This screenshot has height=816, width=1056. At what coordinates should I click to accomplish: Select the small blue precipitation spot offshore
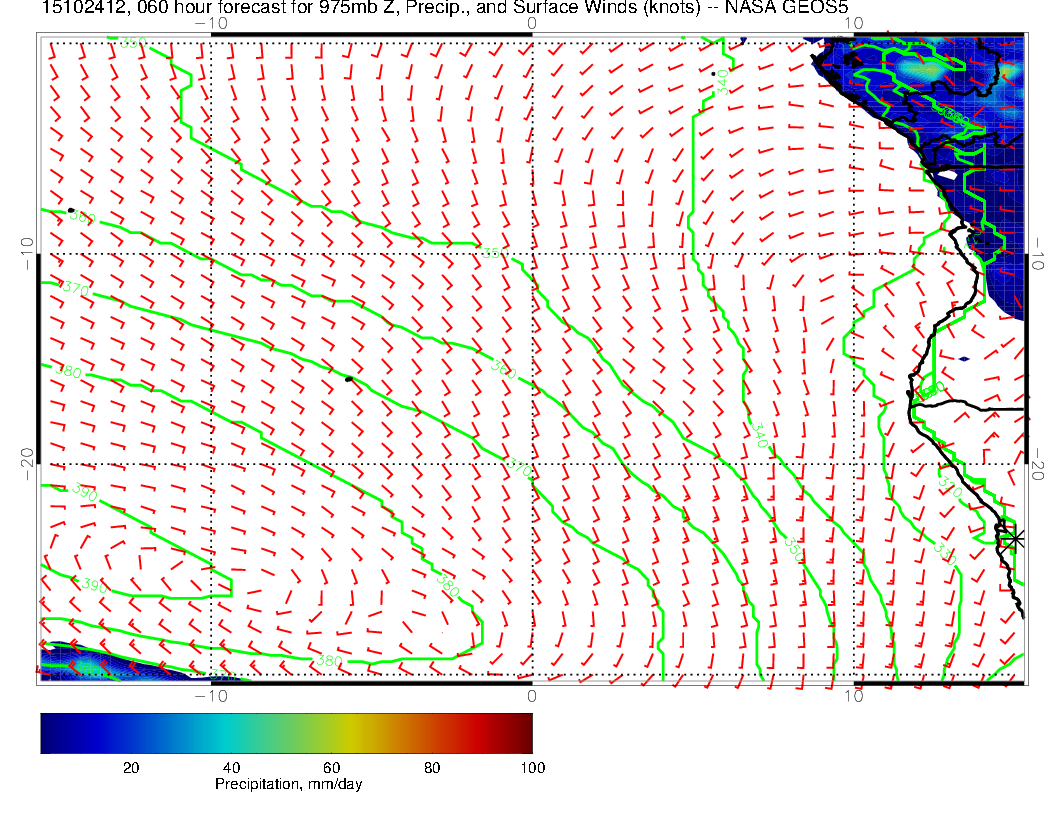(963, 359)
